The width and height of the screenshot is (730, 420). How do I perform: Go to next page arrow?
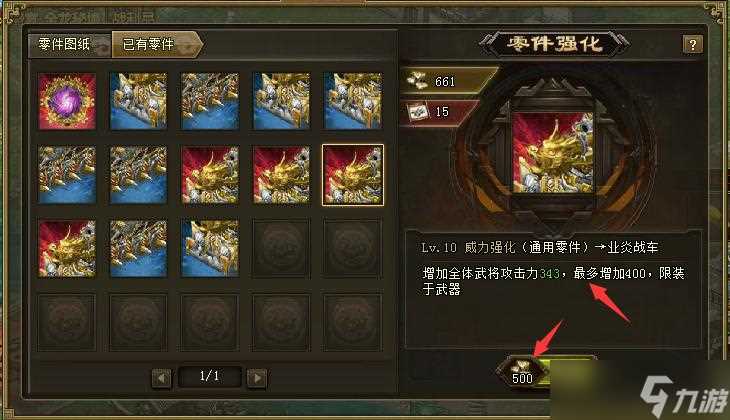click(x=257, y=378)
